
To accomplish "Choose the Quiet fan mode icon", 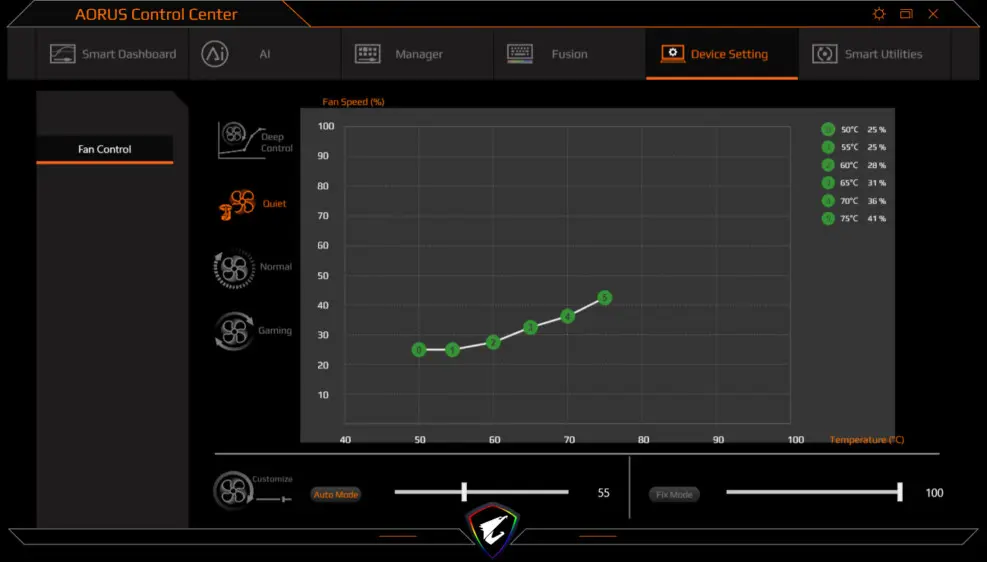I will coord(237,204).
